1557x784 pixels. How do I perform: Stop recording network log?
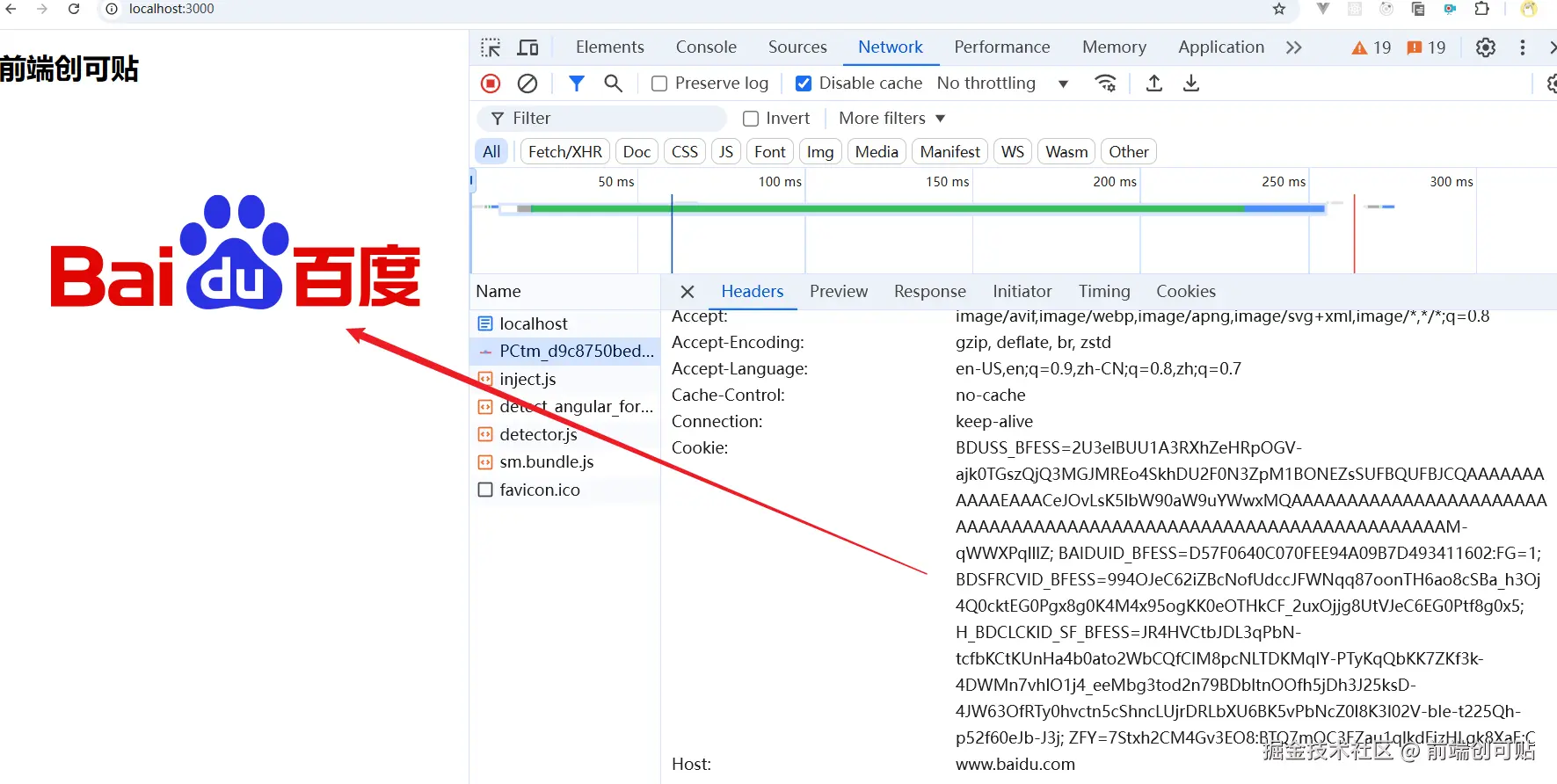491,83
